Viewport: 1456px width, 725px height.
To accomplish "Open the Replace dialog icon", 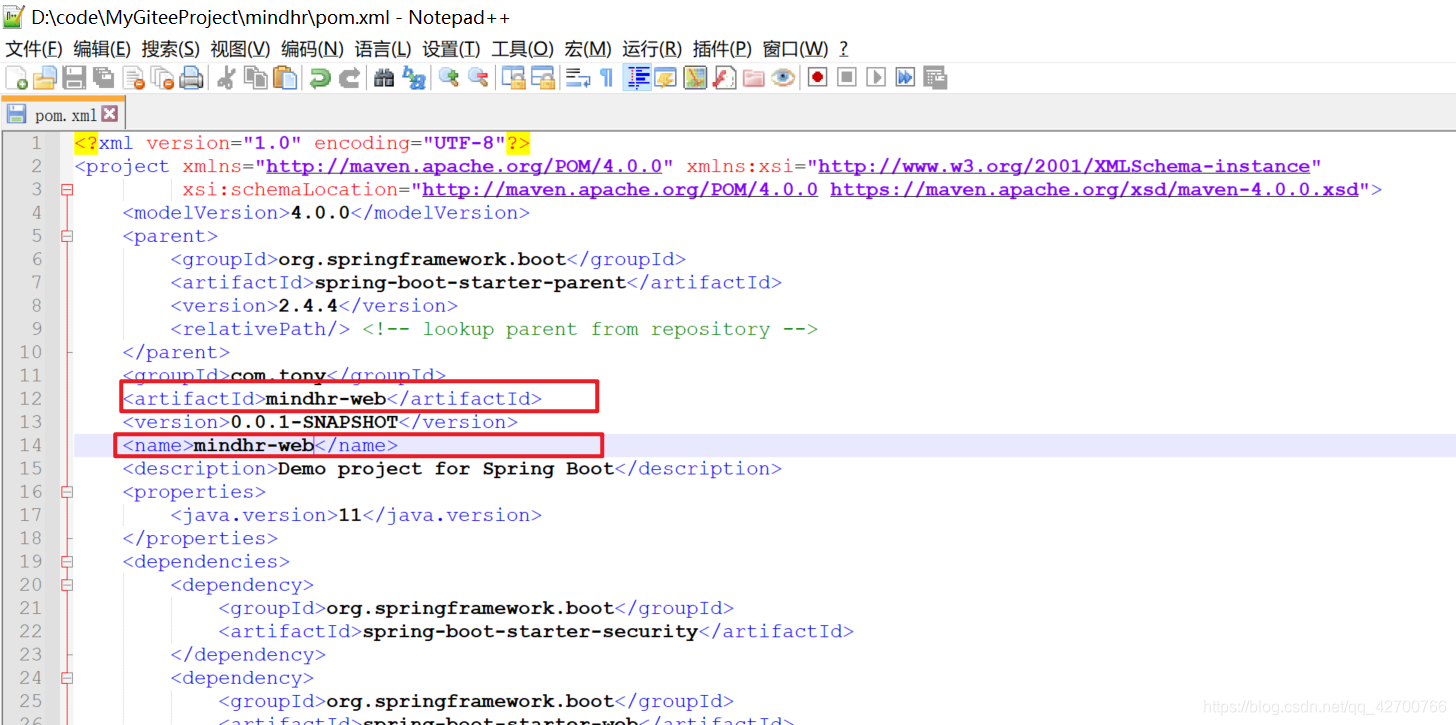I will [x=413, y=78].
